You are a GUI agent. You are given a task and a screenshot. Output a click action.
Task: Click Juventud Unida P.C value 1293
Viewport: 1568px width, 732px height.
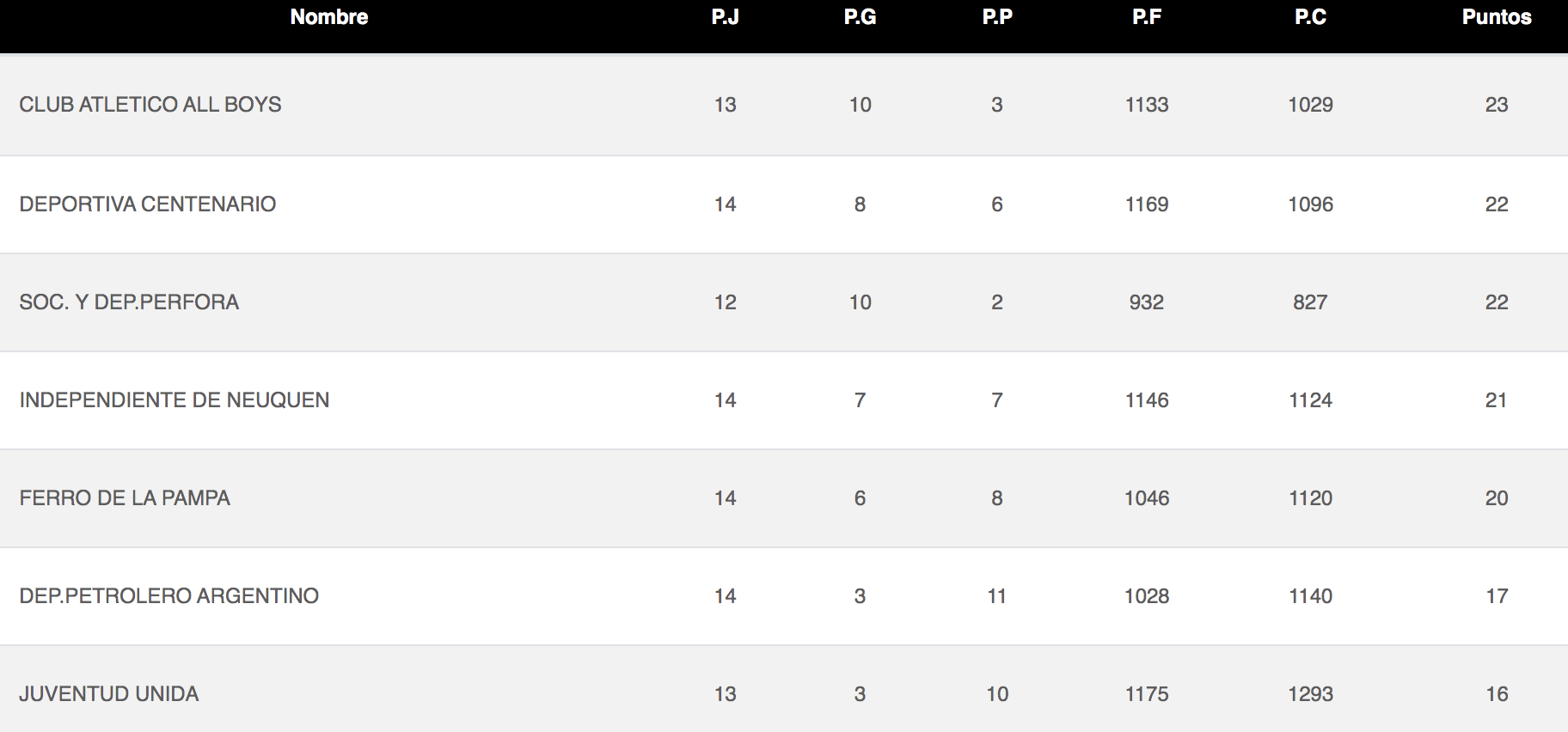(x=1311, y=694)
